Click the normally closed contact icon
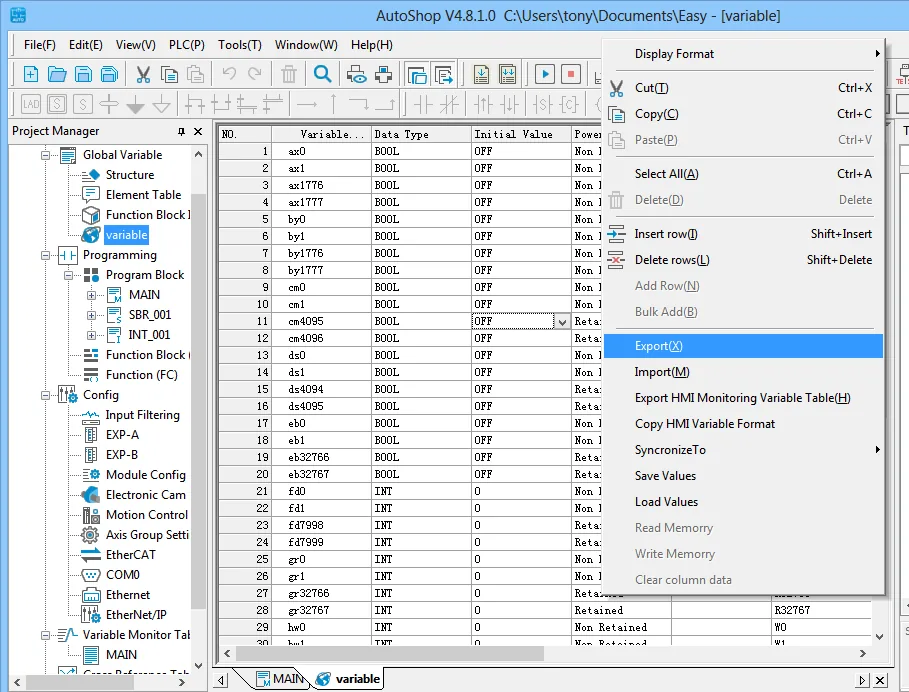 pyautogui.click(x=449, y=104)
